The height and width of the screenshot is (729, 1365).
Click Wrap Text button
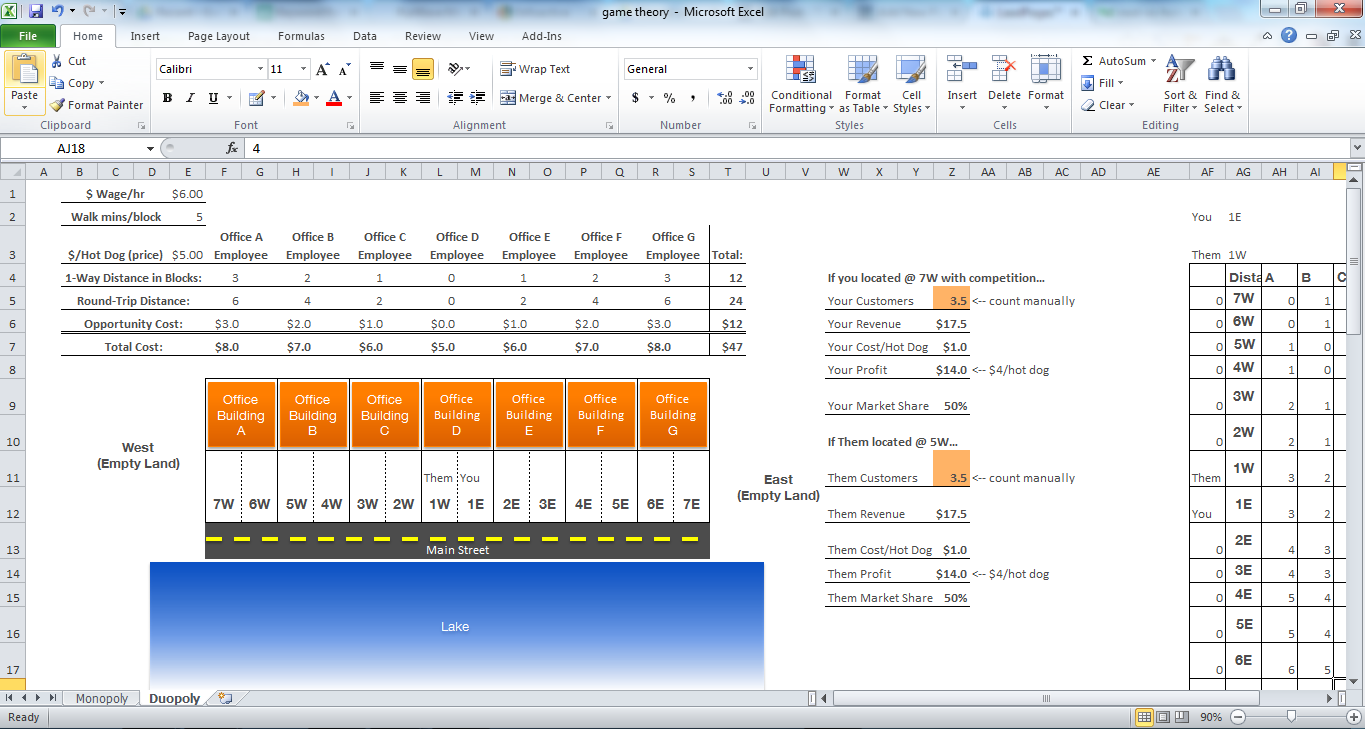[536, 69]
